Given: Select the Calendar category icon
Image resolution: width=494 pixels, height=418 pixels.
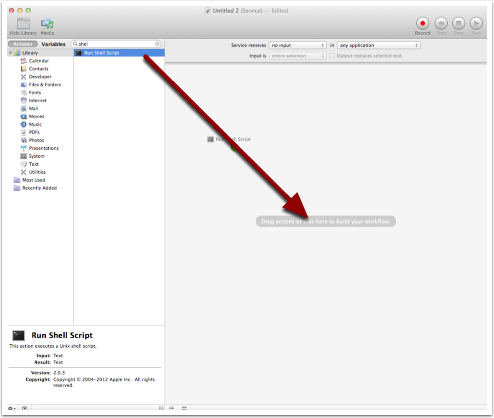Looking at the screenshot, I should (23, 61).
